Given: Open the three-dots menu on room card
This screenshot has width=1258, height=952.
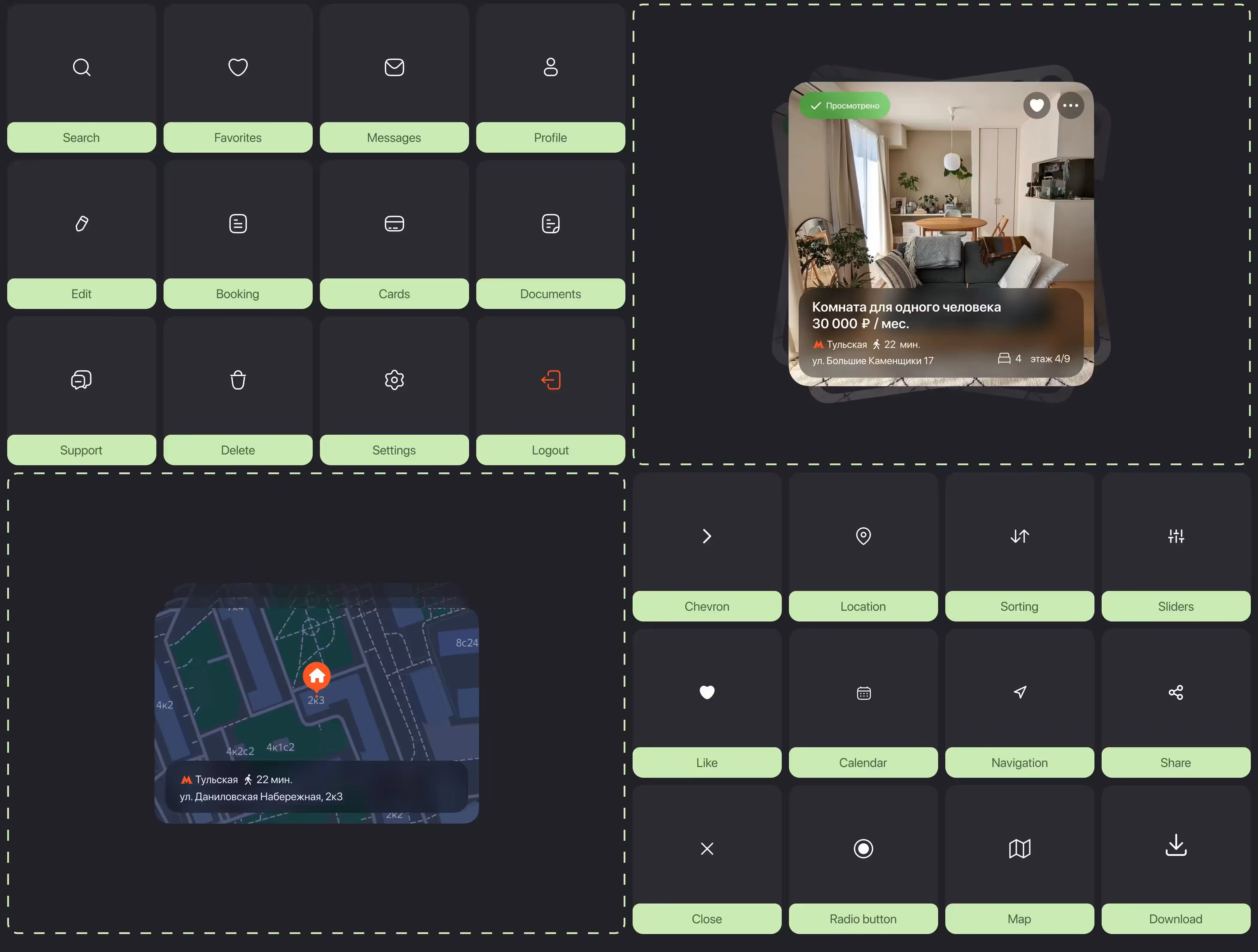Looking at the screenshot, I should click(x=1070, y=105).
